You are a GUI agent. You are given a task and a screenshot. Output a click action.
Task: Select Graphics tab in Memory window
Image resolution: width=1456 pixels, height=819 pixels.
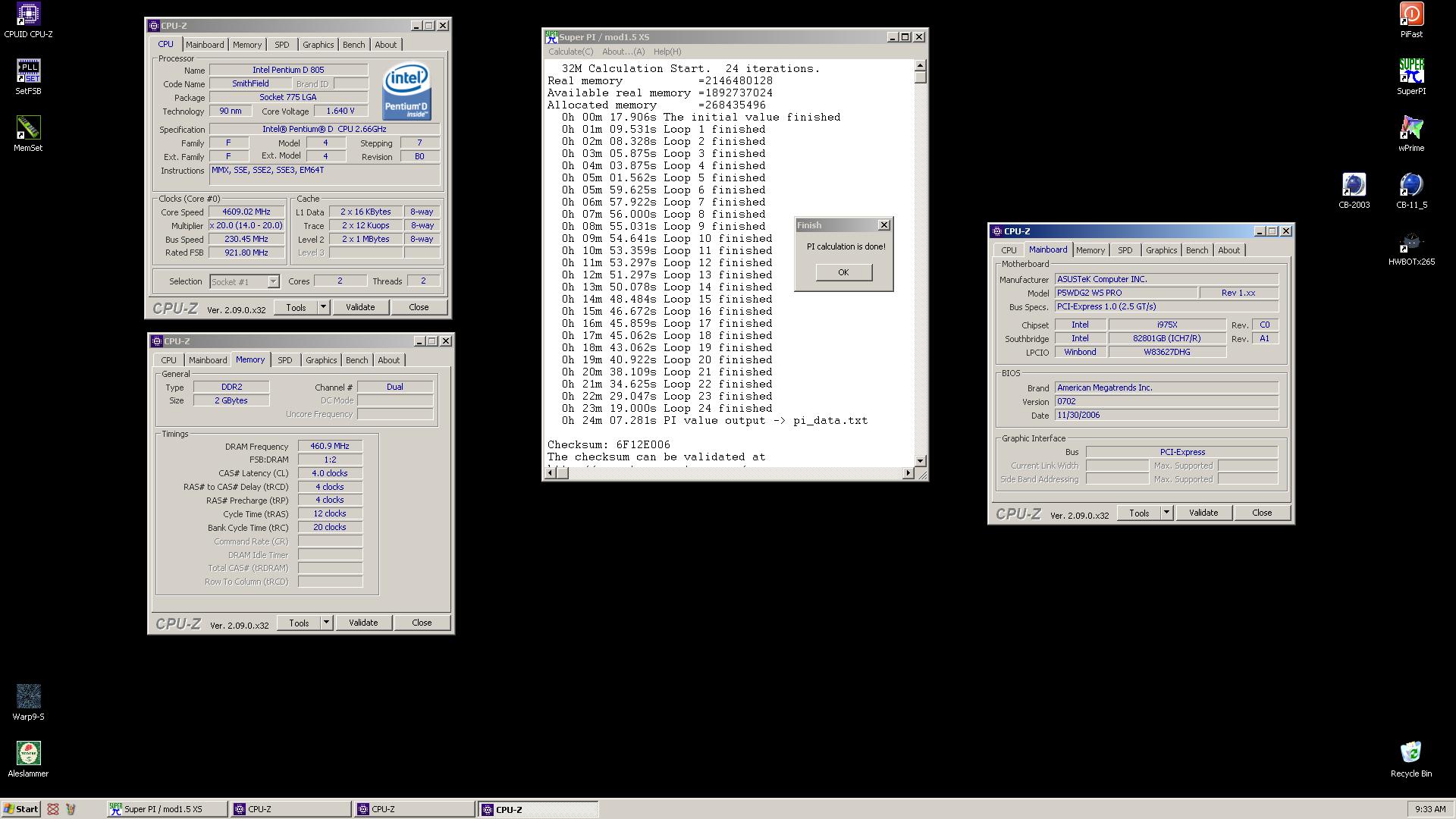321,360
